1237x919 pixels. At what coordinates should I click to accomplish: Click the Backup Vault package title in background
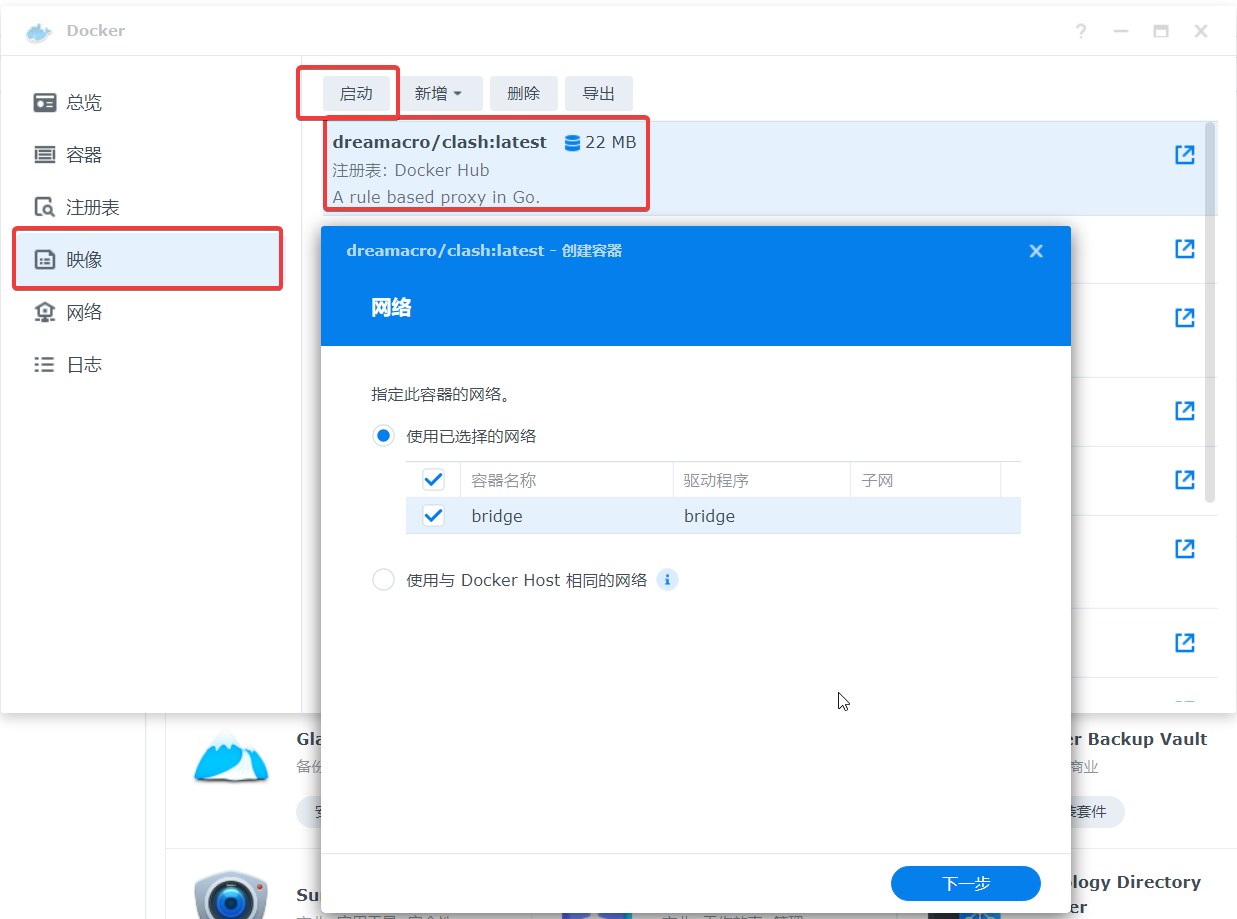coord(1139,739)
